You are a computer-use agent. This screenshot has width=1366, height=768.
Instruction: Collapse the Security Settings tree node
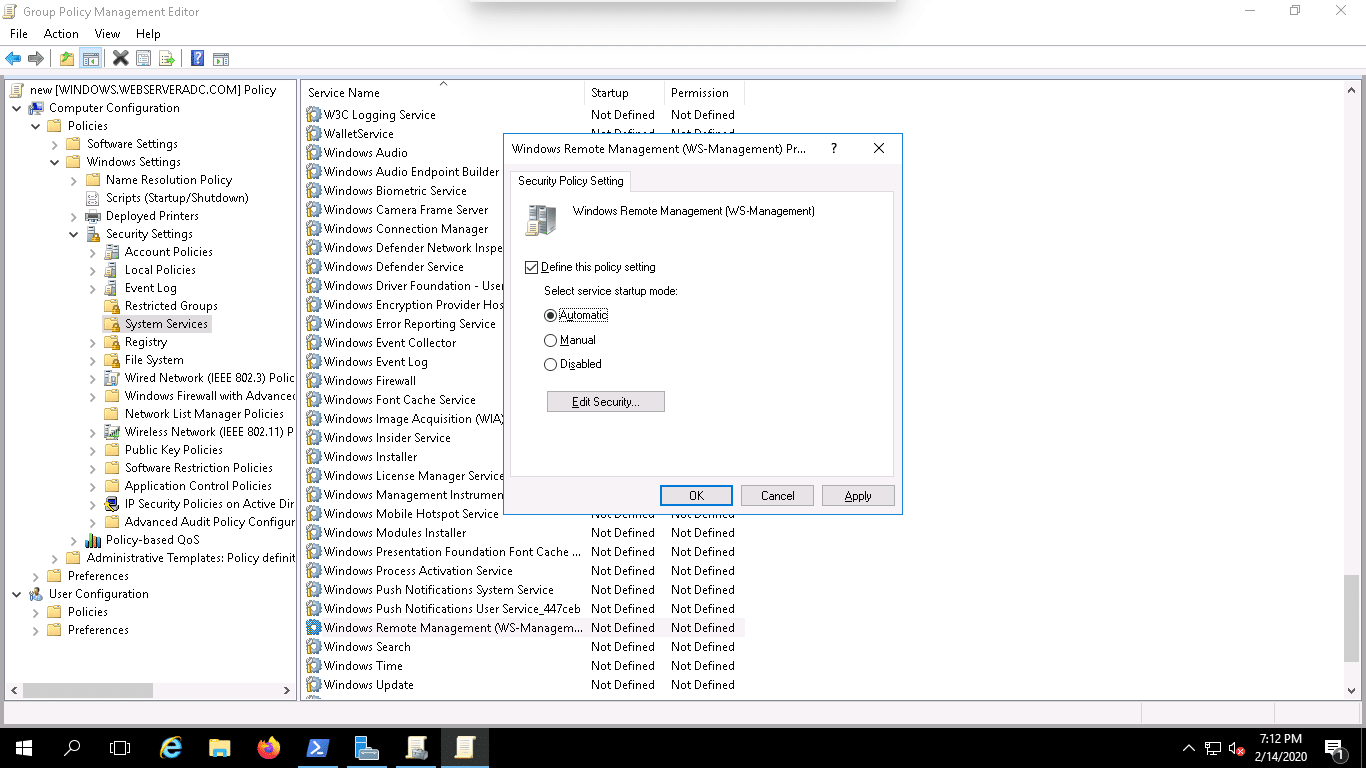click(x=74, y=234)
